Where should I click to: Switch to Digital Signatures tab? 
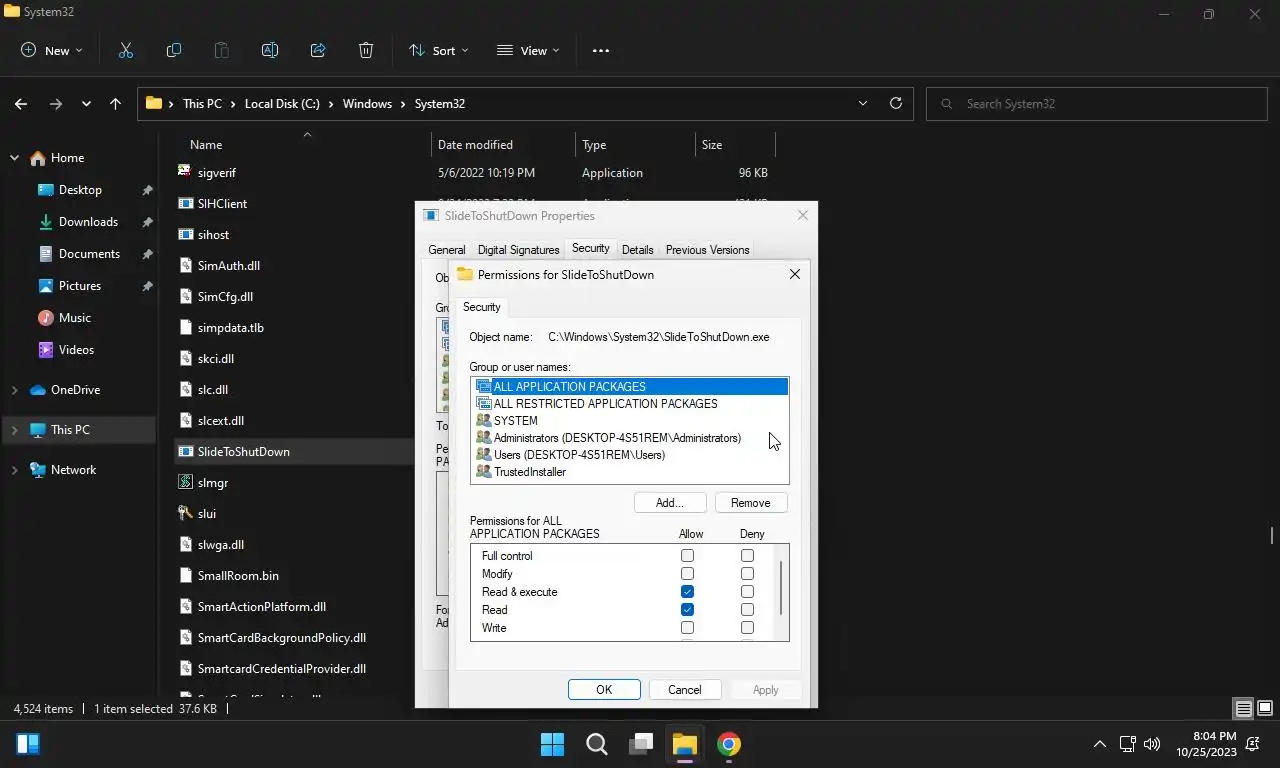coord(518,250)
